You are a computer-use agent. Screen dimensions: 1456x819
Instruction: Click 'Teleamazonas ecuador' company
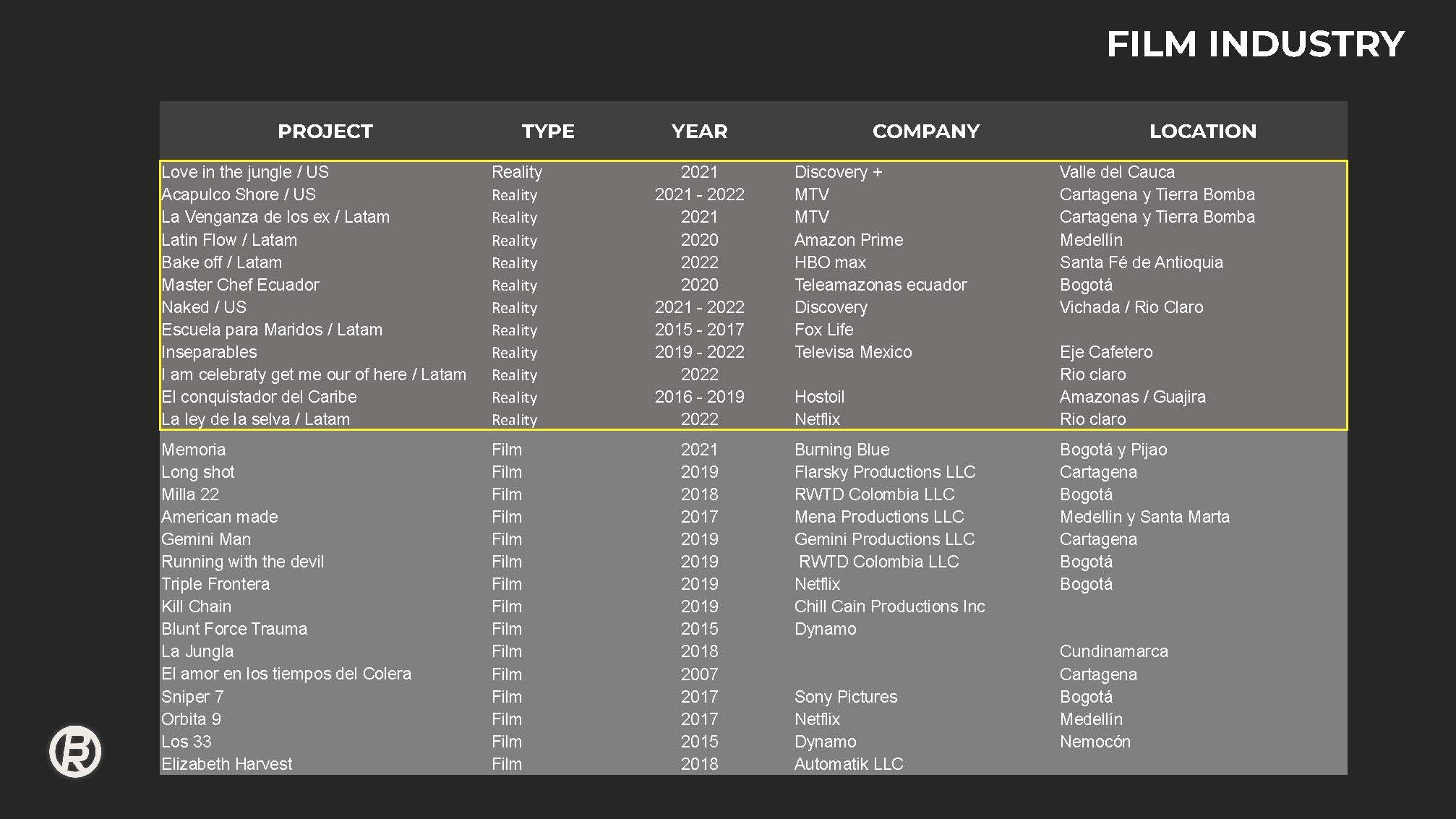click(x=881, y=285)
